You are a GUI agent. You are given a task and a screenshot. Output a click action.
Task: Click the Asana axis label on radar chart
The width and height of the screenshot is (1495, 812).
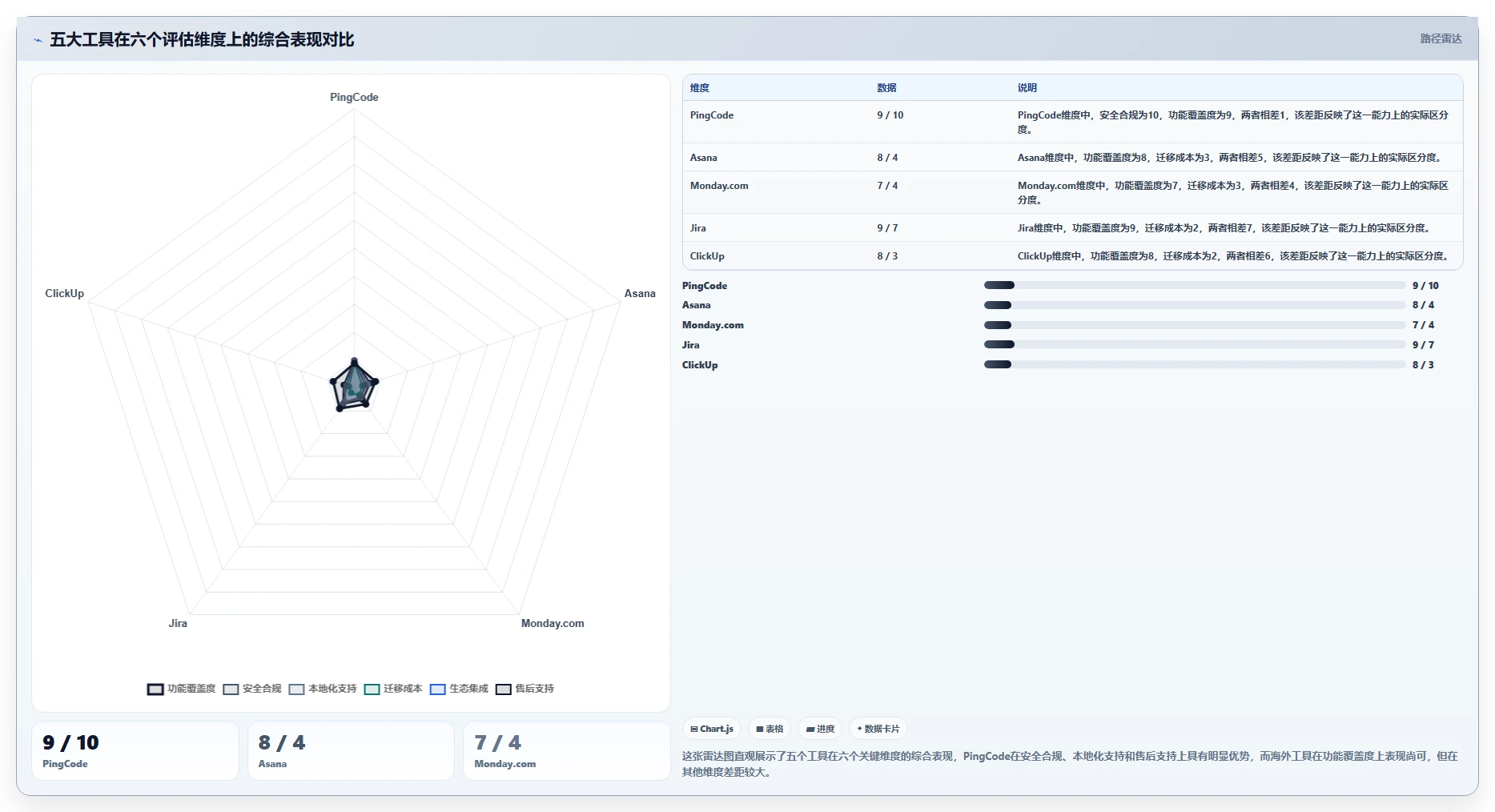click(x=640, y=293)
